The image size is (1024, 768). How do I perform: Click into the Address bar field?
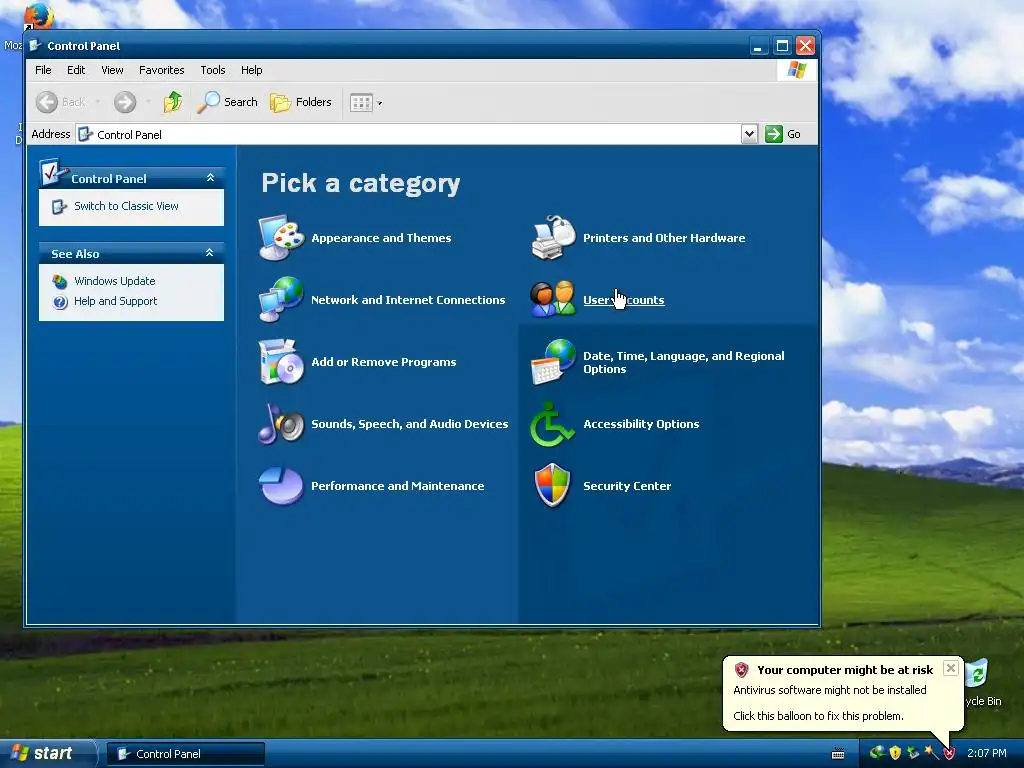click(x=409, y=134)
